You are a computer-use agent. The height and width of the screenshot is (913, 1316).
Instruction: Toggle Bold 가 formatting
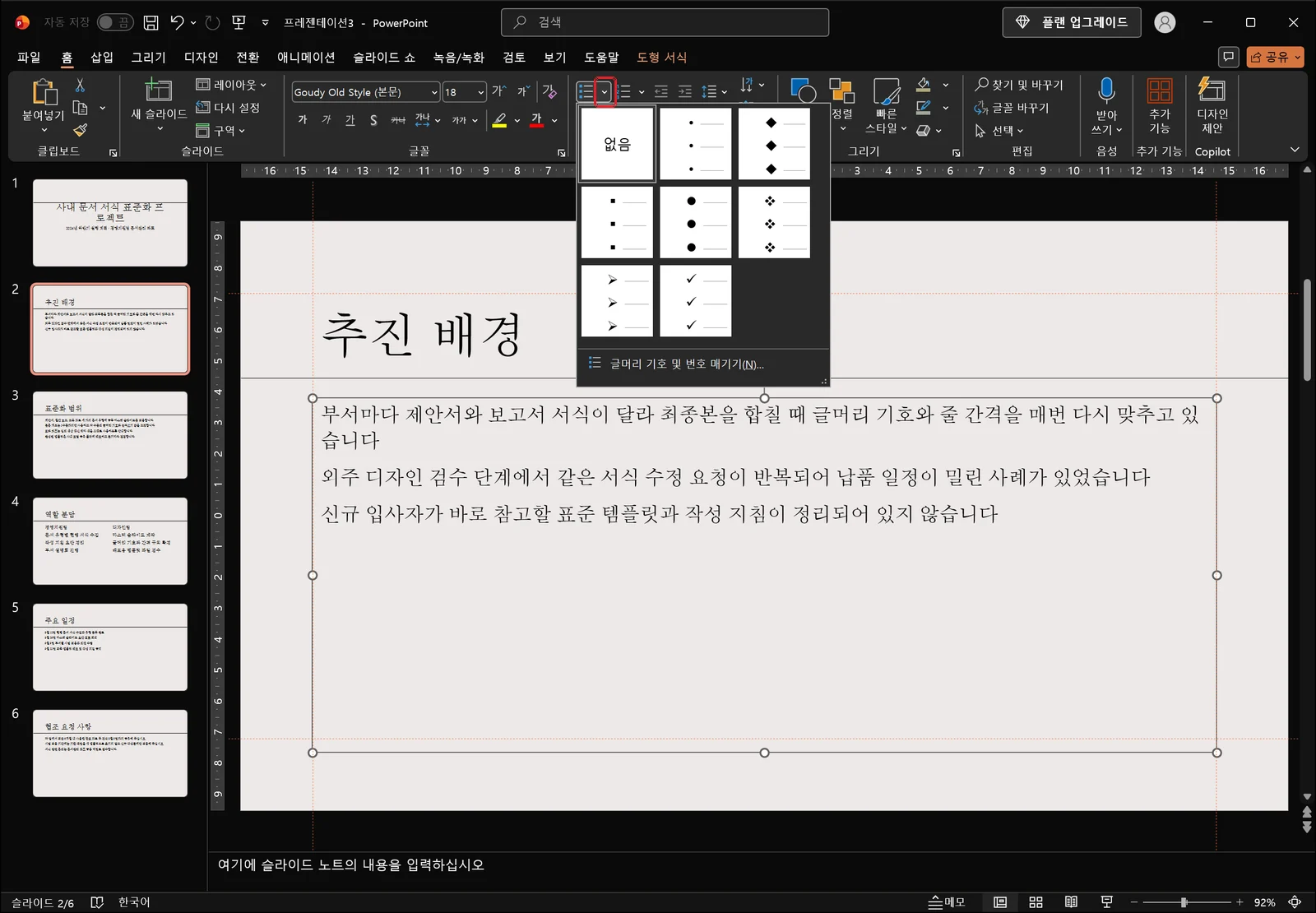click(x=303, y=120)
